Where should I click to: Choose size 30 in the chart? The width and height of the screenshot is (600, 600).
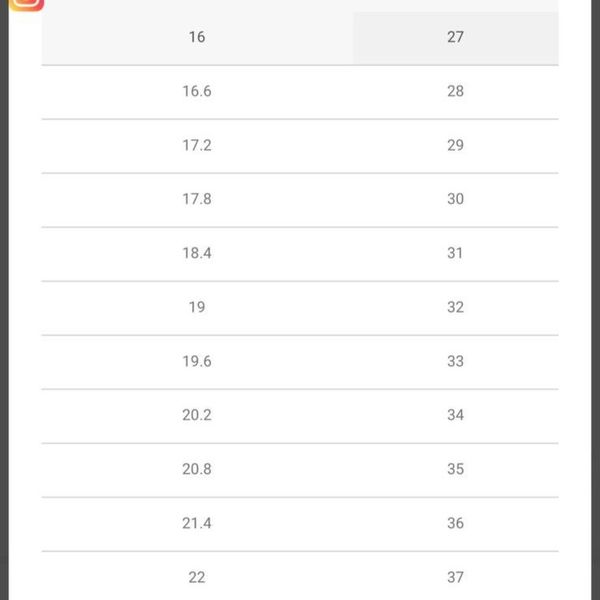(x=455, y=199)
